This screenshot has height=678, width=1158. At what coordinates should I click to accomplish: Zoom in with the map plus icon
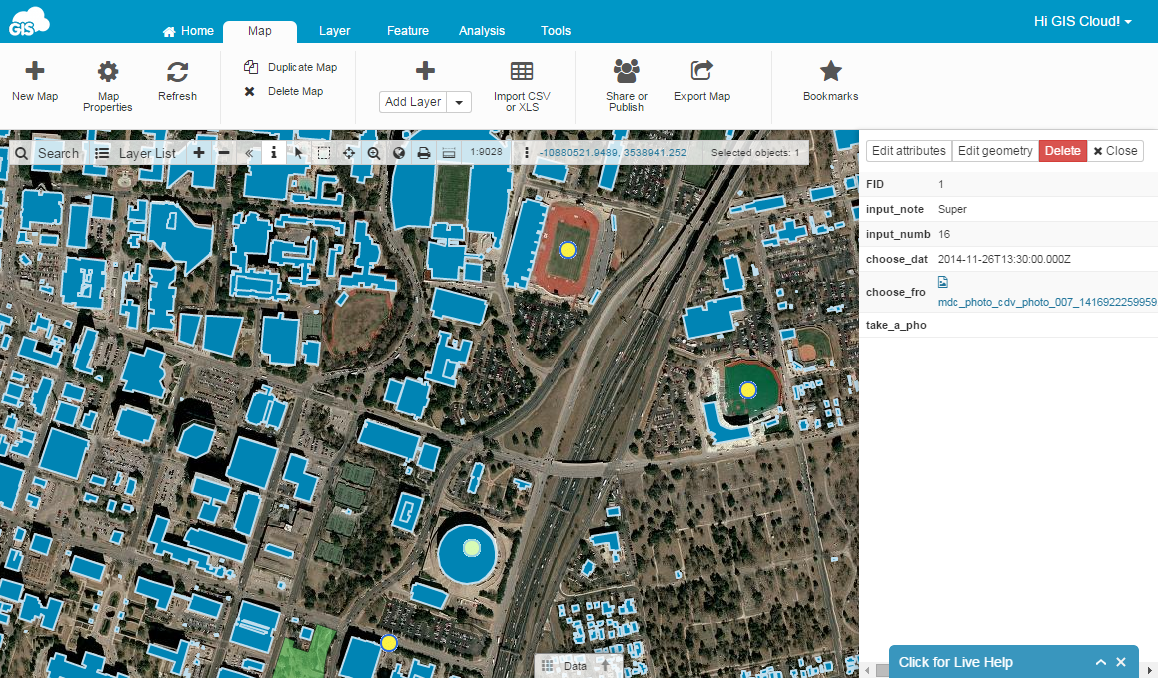199,153
